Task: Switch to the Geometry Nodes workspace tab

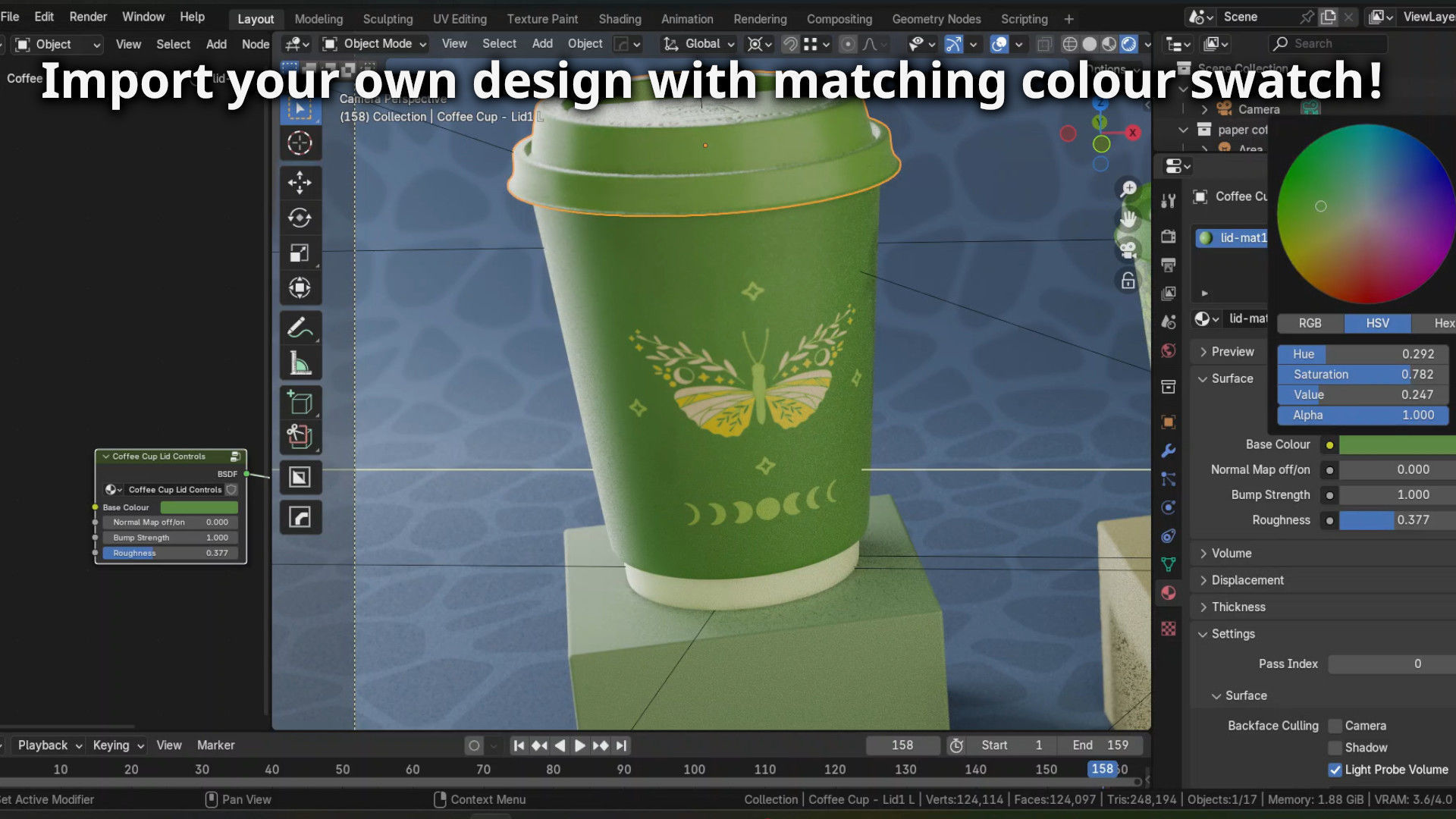Action: [937, 19]
